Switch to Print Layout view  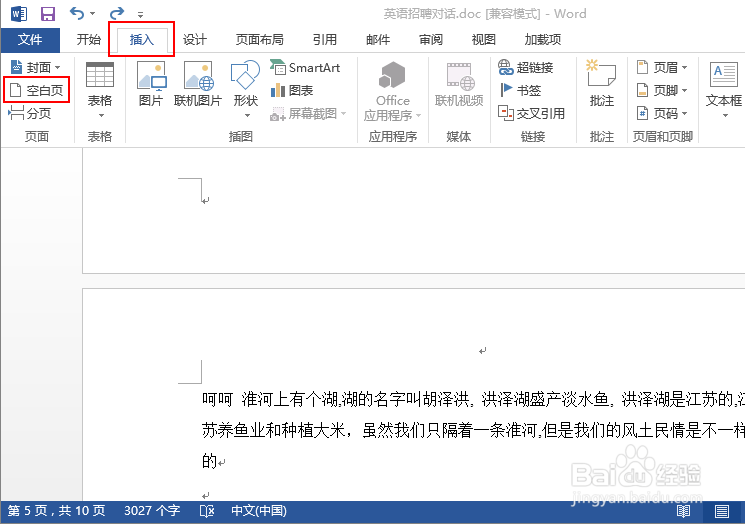click(722, 512)
